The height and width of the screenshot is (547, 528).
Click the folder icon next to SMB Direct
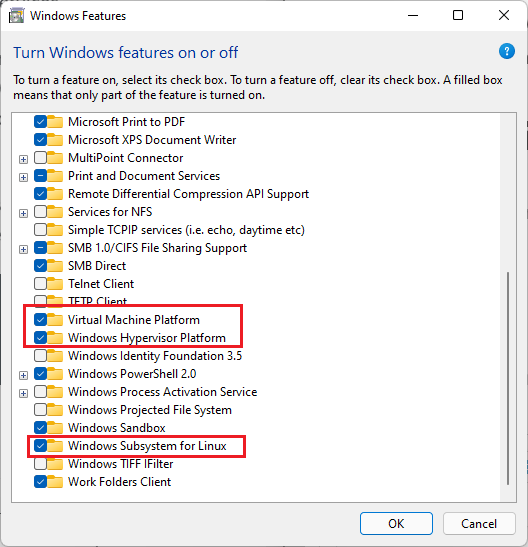pyautogui.click(x=55, y=265)
